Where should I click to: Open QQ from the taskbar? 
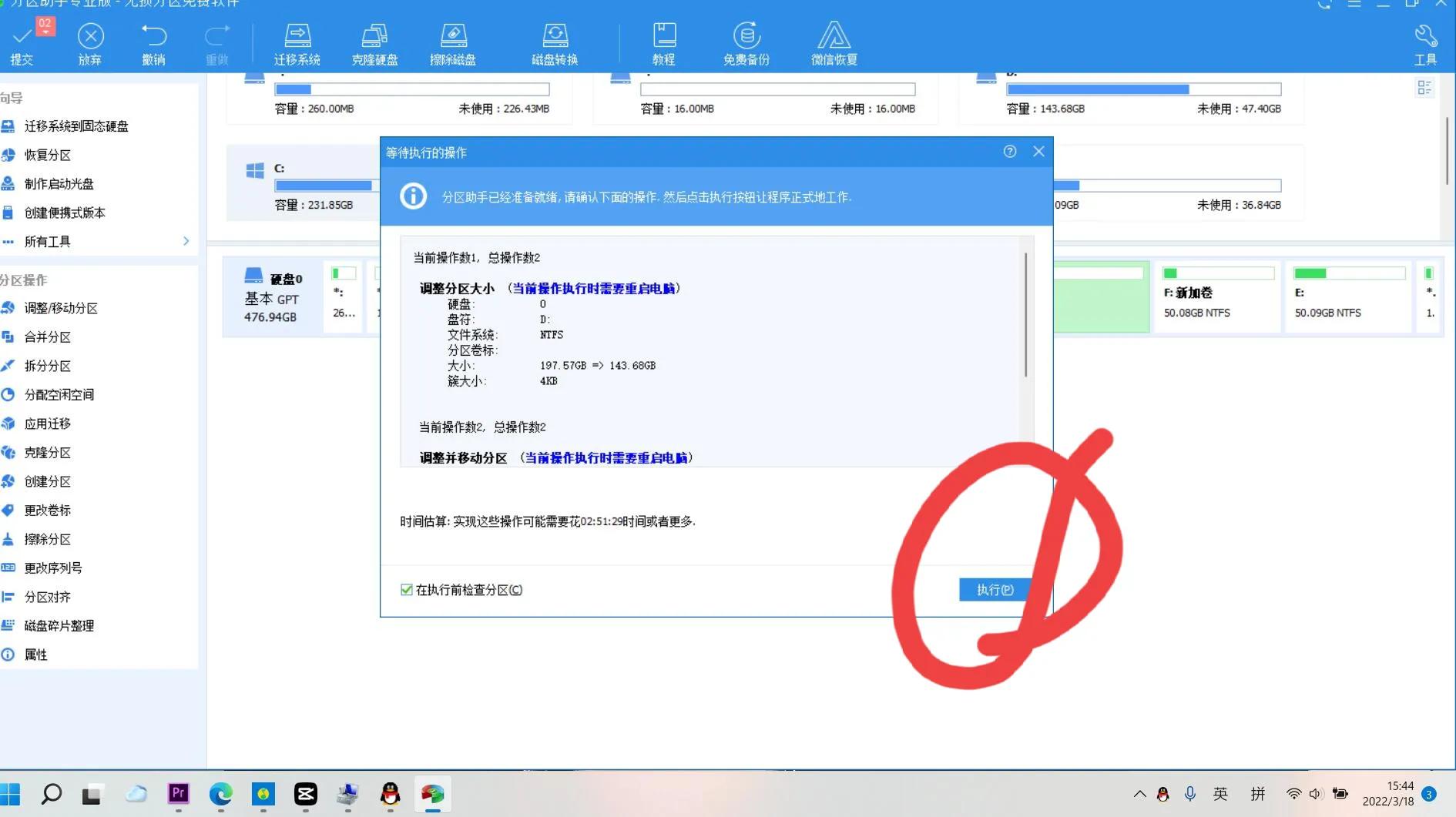[x=390, y=794]
